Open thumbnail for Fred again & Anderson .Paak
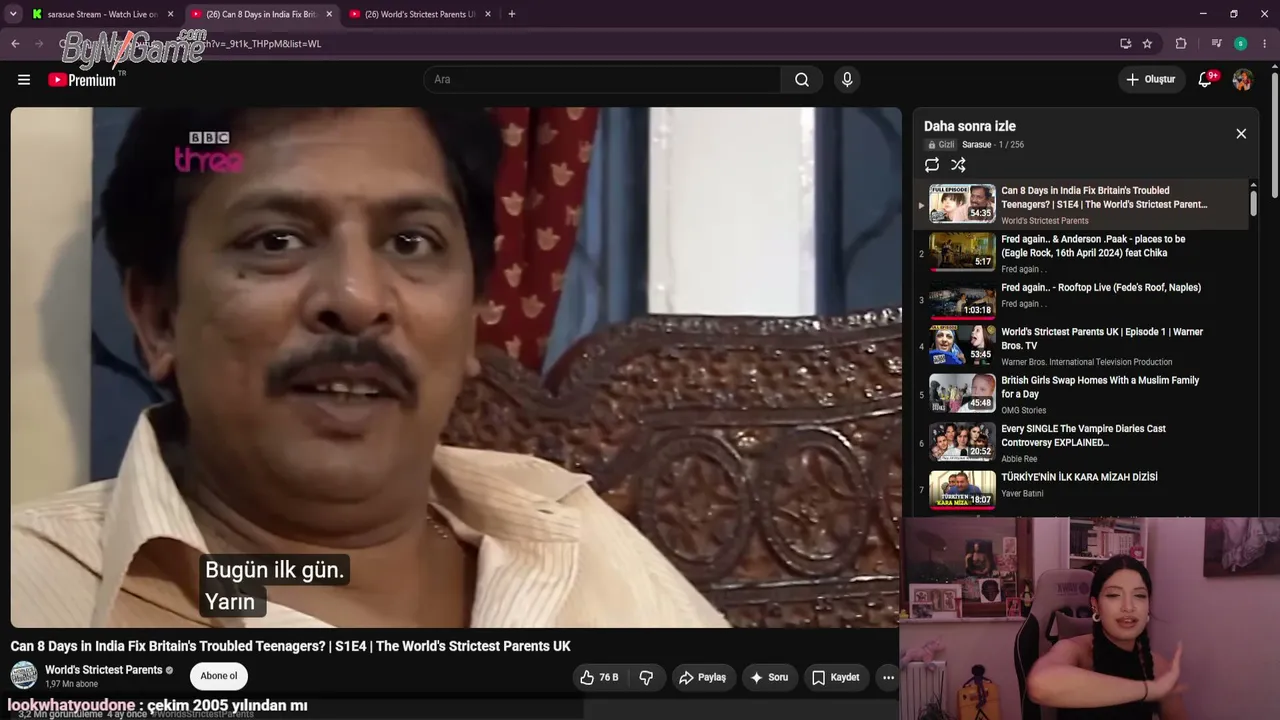1280x720 pixels. 962,252
